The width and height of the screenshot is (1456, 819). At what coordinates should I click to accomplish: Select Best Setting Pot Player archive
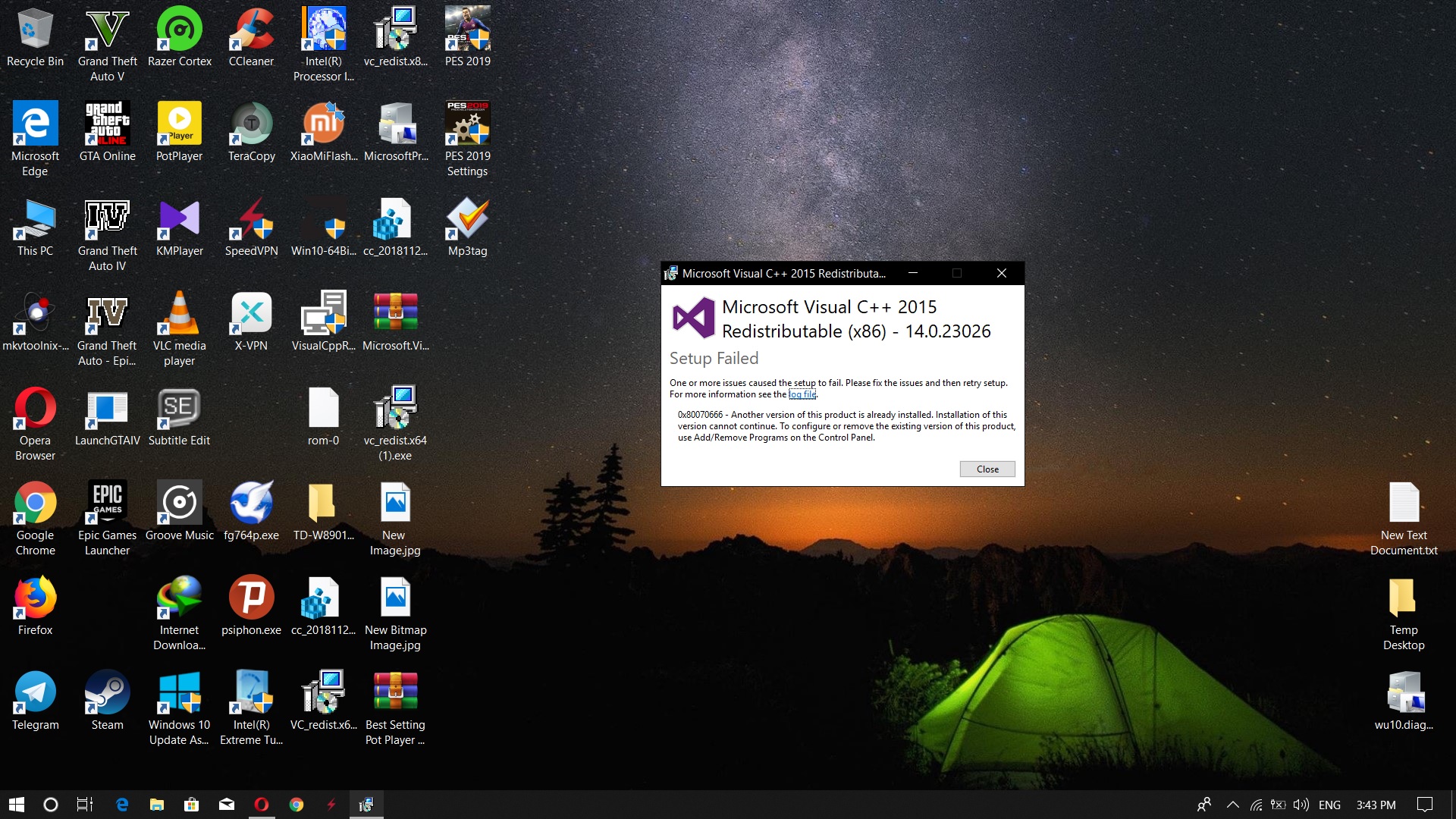395,708
